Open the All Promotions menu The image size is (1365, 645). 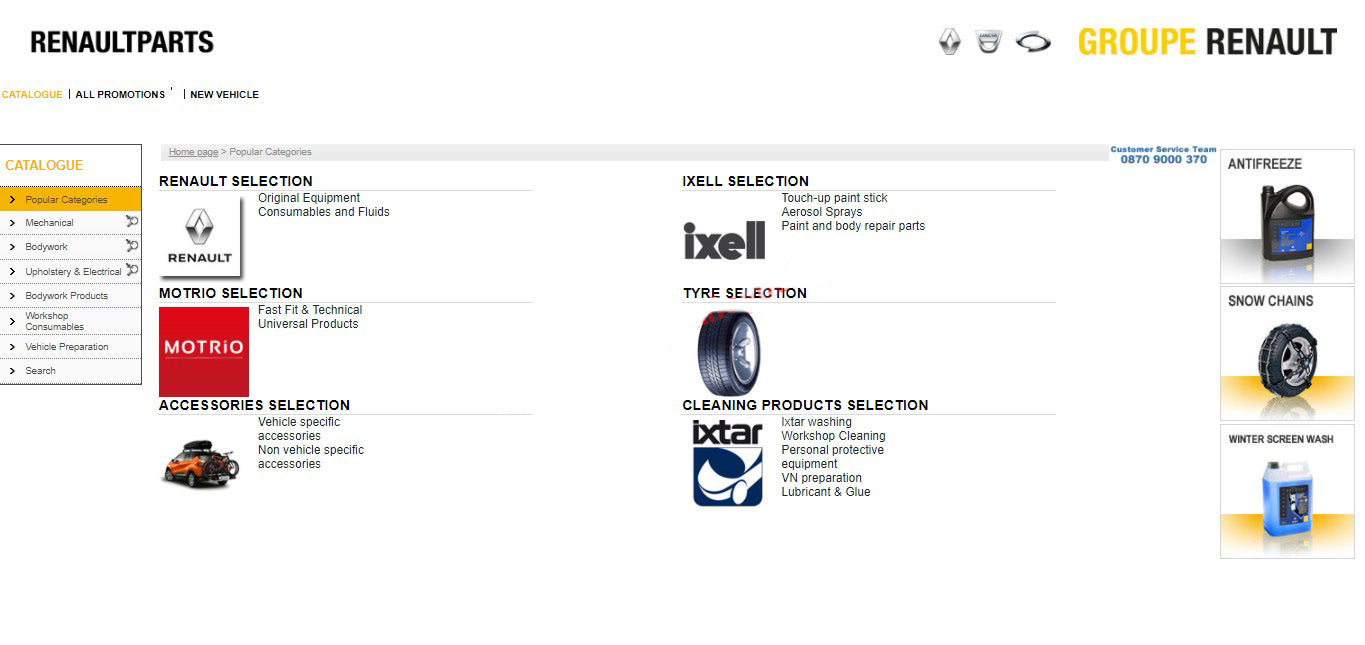(120, 95)
